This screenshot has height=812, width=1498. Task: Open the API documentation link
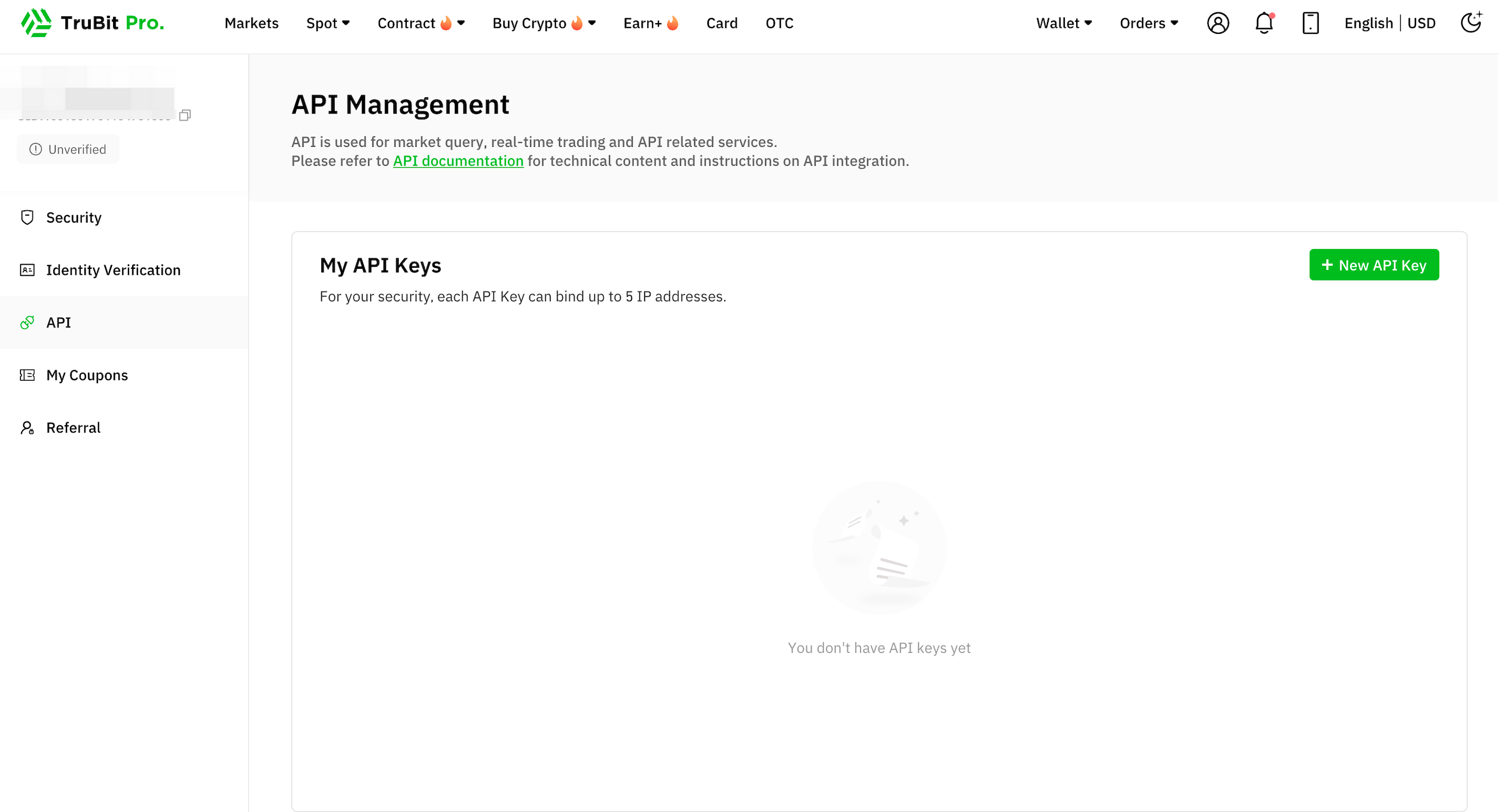(x=458, y=161)
